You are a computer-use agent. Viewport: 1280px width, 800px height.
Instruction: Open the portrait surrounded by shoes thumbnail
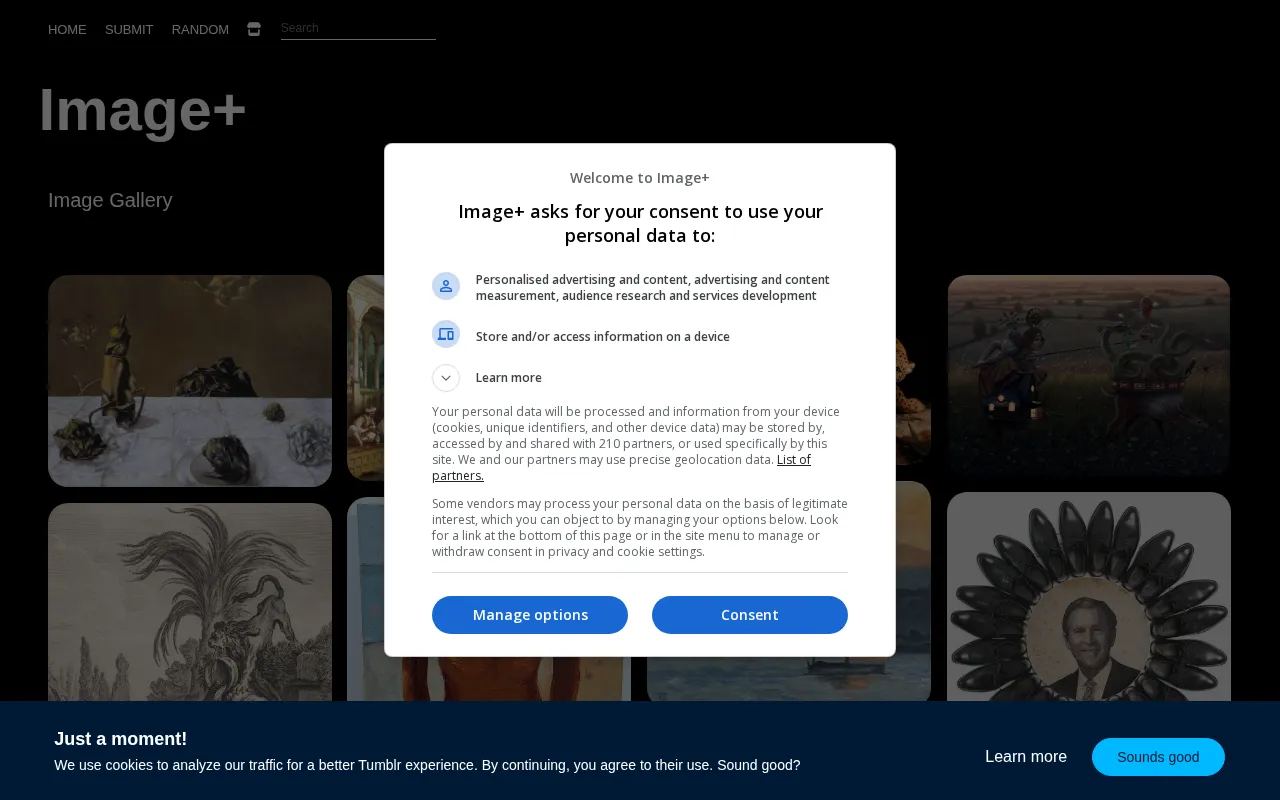pos(1089,597)
